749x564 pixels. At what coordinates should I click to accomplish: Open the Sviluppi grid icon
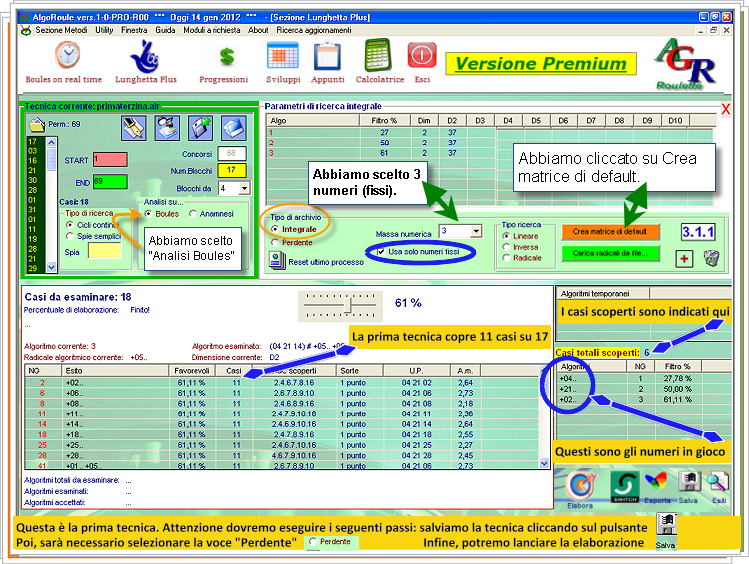tap(282, 56)
